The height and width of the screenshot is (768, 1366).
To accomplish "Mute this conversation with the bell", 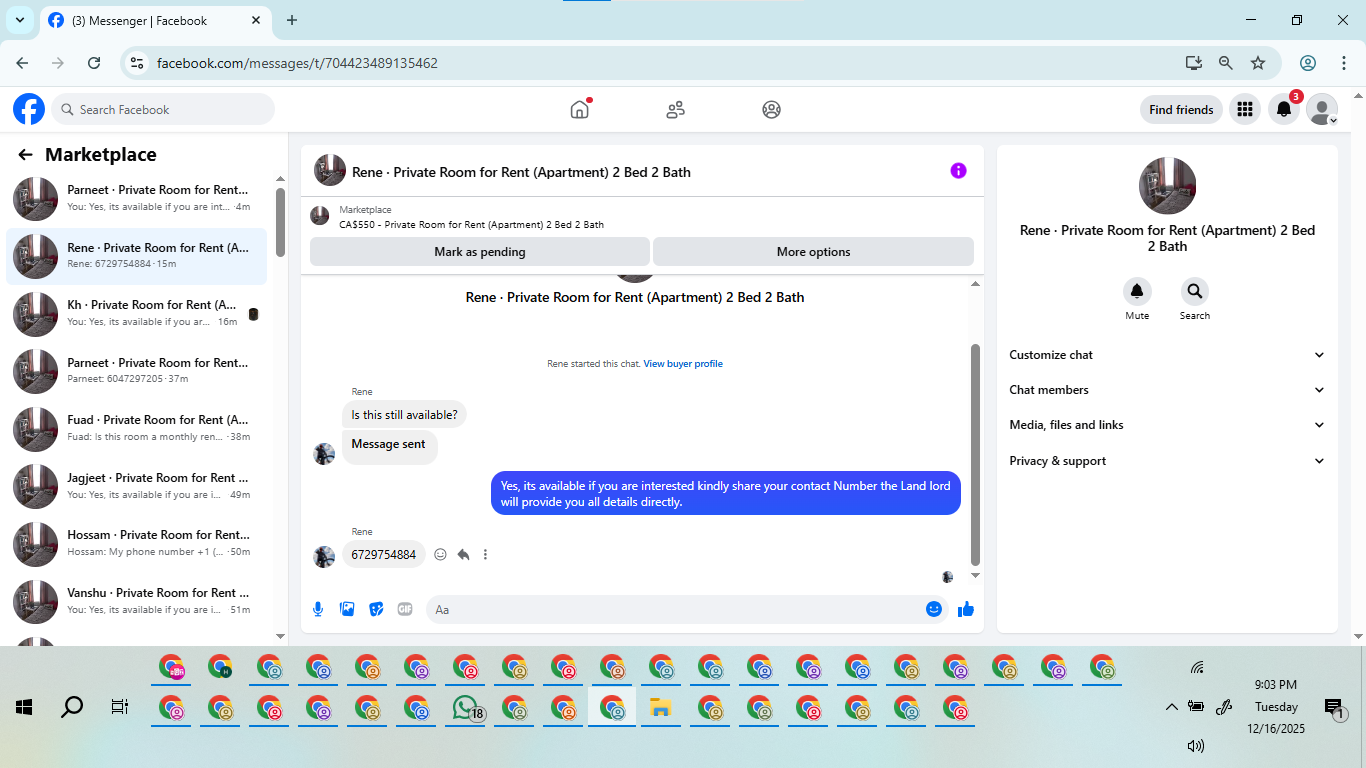I will tap(1137, 292).
